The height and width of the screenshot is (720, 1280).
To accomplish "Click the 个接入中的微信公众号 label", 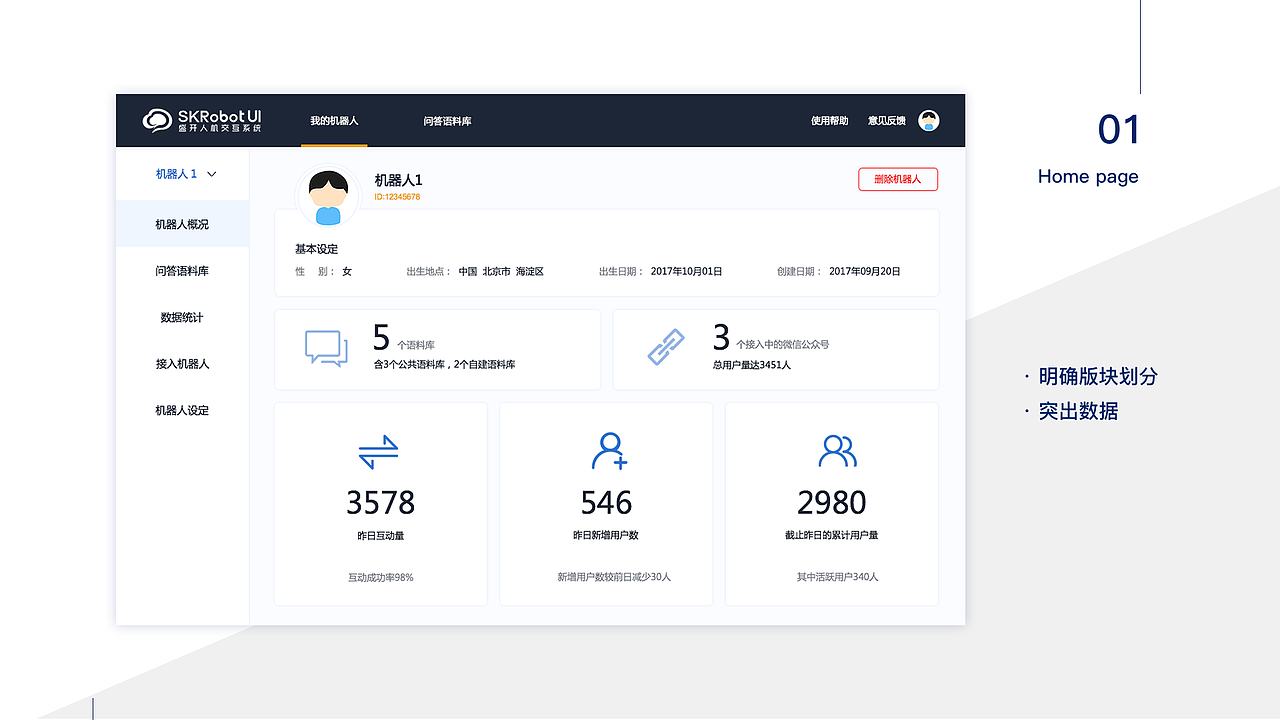I will (783, 345).
